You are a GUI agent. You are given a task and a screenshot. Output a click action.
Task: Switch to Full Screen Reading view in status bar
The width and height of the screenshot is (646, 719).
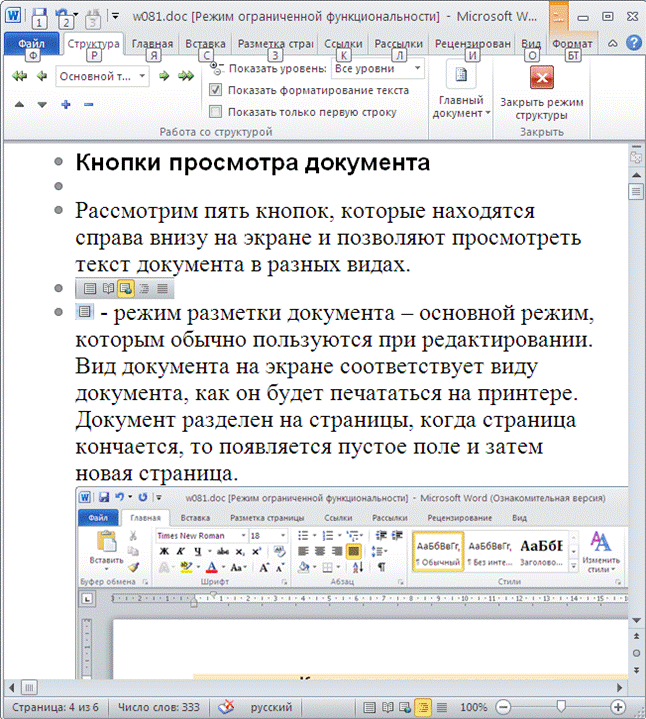pyautogui.click(x=387, y=707)
